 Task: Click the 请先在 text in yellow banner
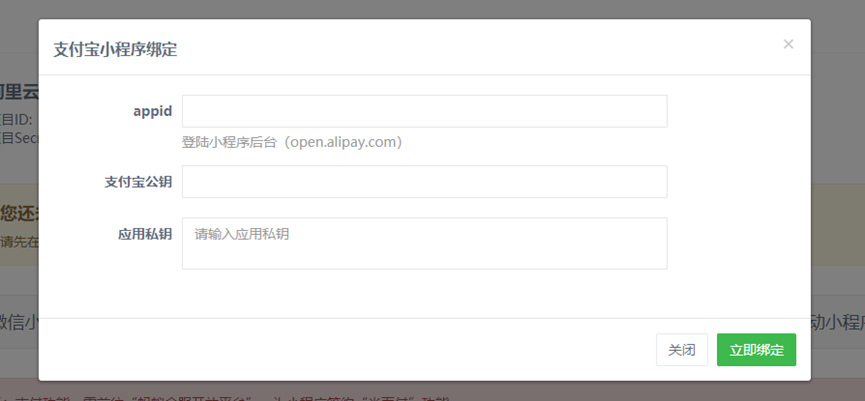point(19,242)
